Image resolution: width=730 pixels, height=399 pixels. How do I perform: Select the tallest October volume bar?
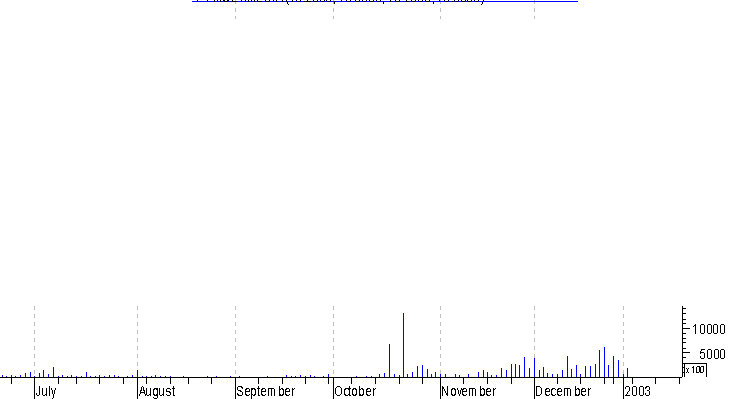[x=404, y=345]
